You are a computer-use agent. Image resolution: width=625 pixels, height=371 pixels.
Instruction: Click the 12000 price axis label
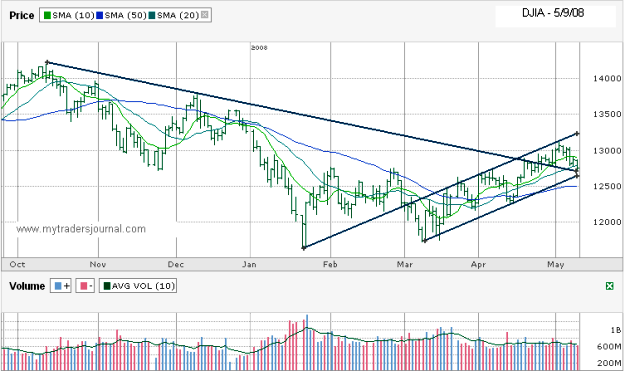coord(607,222)
